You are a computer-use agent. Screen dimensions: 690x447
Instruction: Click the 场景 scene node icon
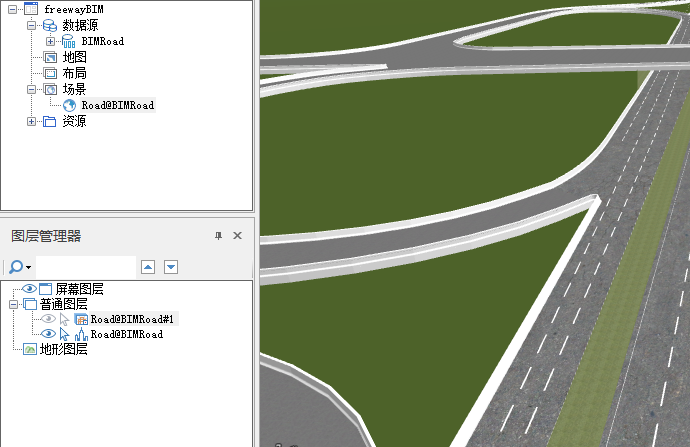[x=50, y=89]
